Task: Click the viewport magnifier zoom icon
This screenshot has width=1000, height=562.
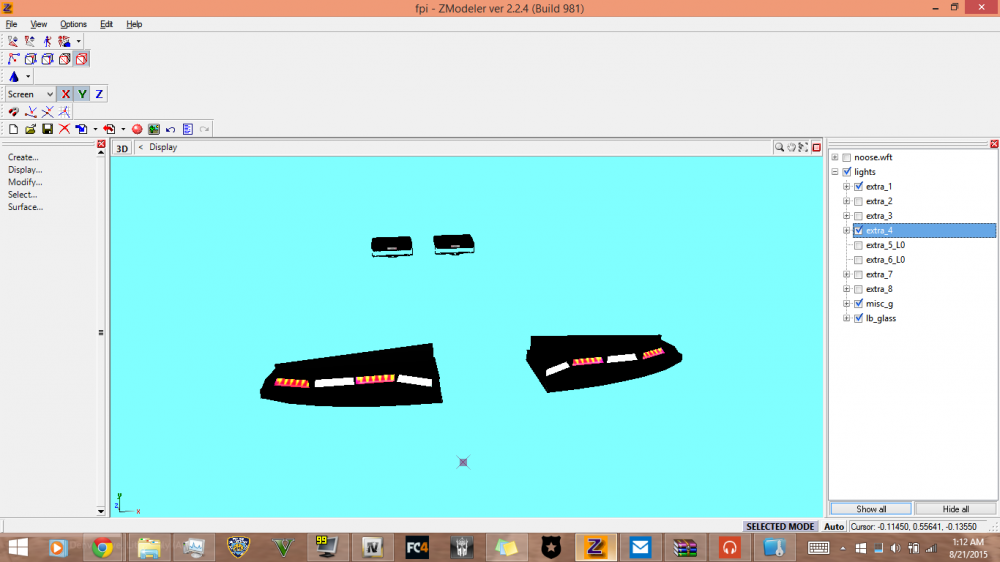Action: point(779,147)
